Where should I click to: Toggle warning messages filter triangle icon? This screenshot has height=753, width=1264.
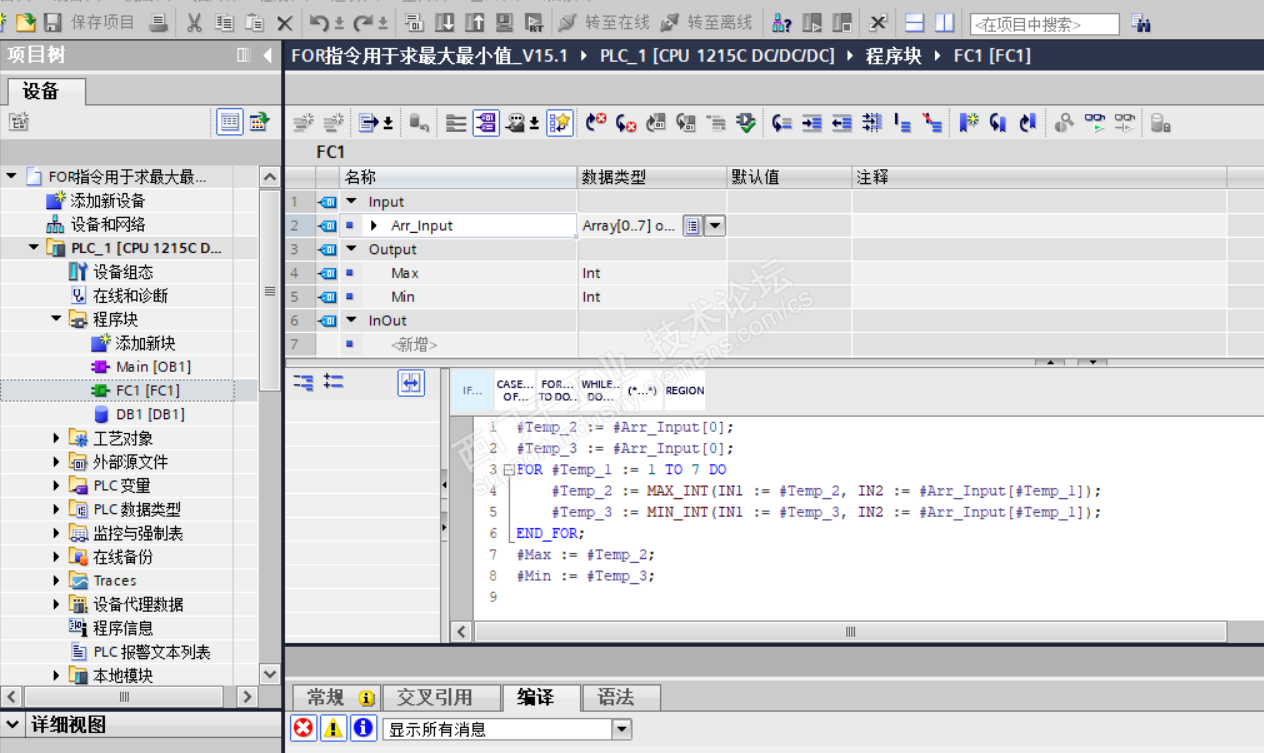[x=333, y=728]
